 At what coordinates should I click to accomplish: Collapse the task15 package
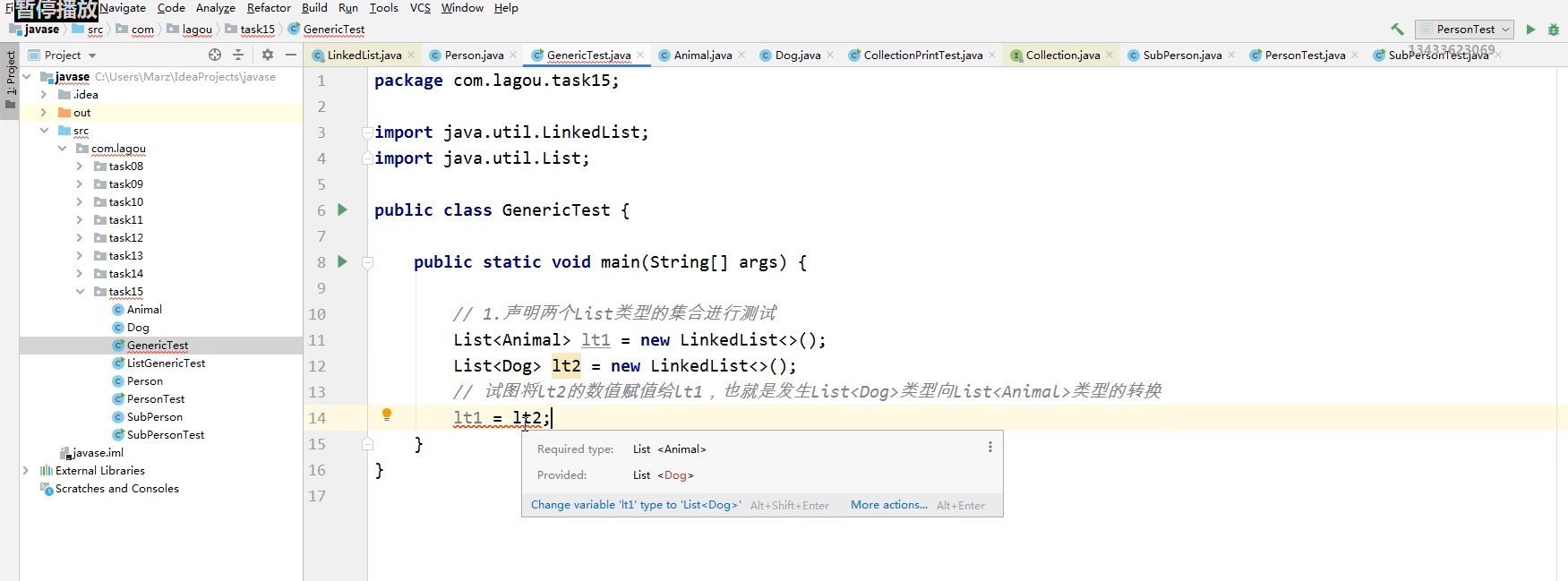click(80, 292)
